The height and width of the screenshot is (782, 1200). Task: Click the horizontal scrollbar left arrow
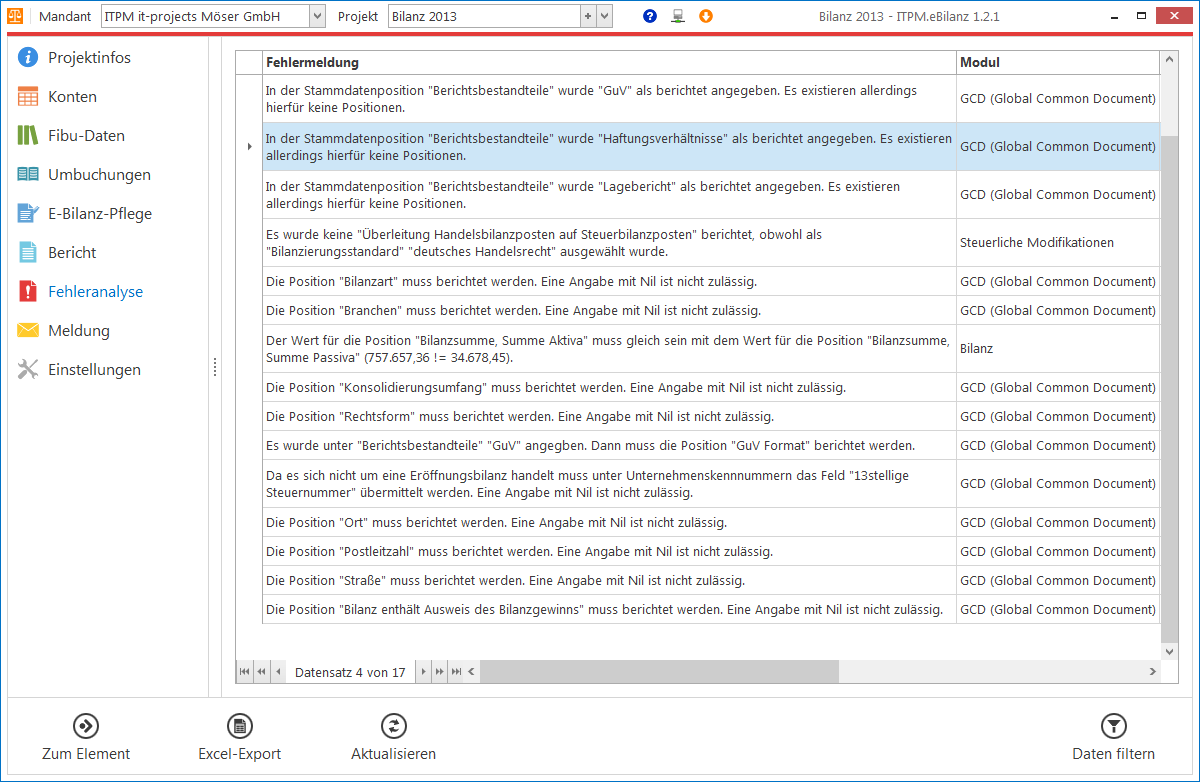tap(473, 672)
